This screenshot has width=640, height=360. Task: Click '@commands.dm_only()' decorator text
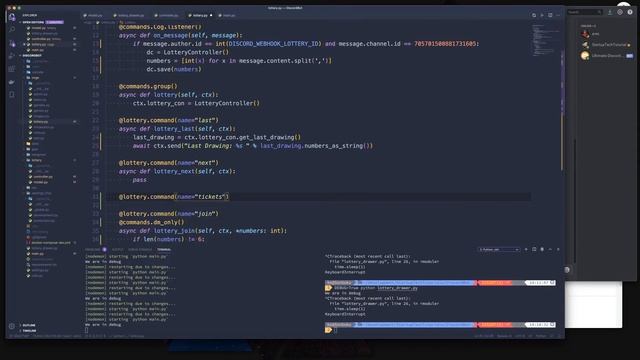coord(151,222)
